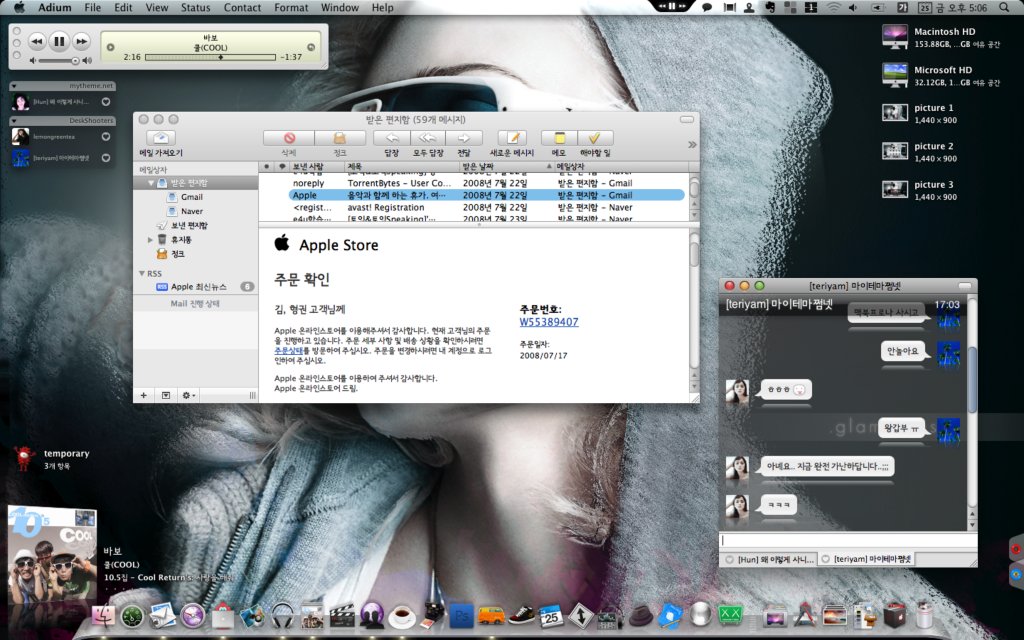Open the temporary folder on desktop

51,458
